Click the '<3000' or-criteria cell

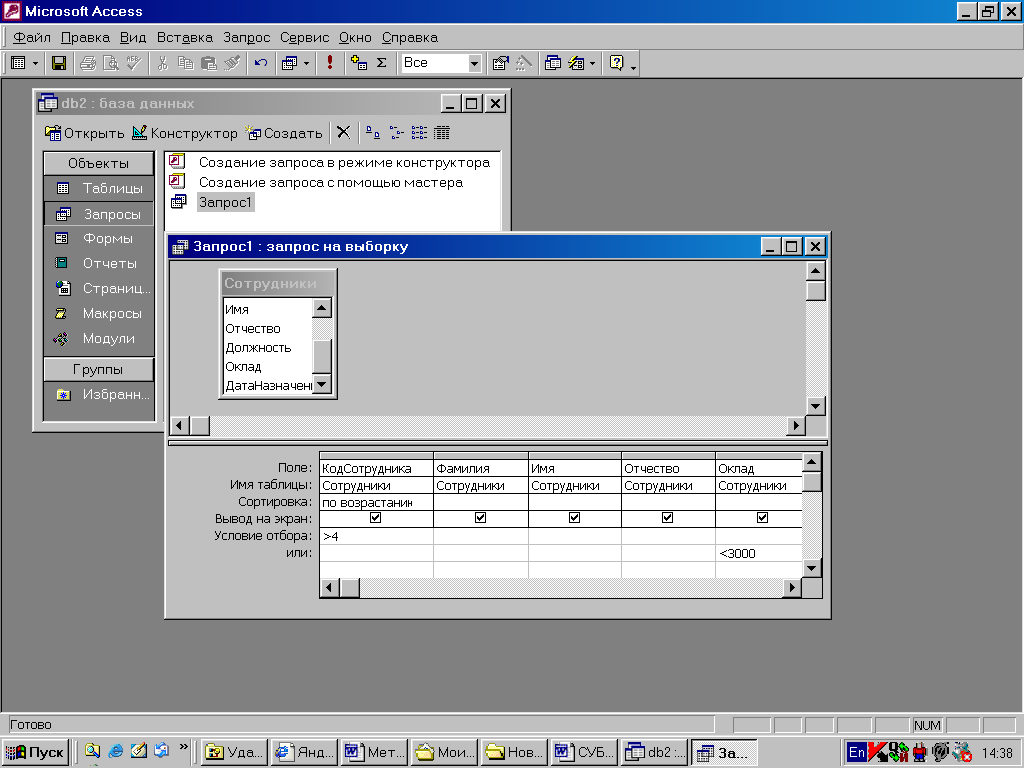759,553
